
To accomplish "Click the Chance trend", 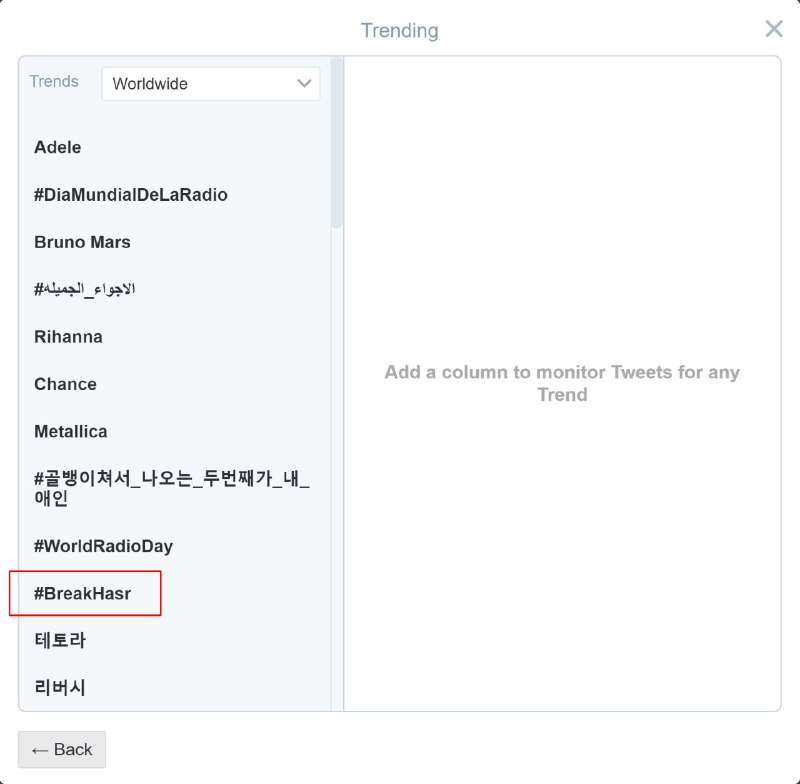I will click(x=65, y=384).
